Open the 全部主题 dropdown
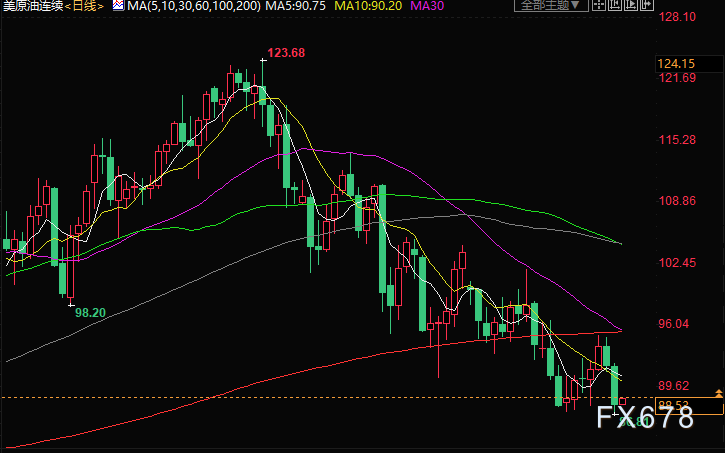The width and height of the screenshot is (725, 453). pos(551,6)
